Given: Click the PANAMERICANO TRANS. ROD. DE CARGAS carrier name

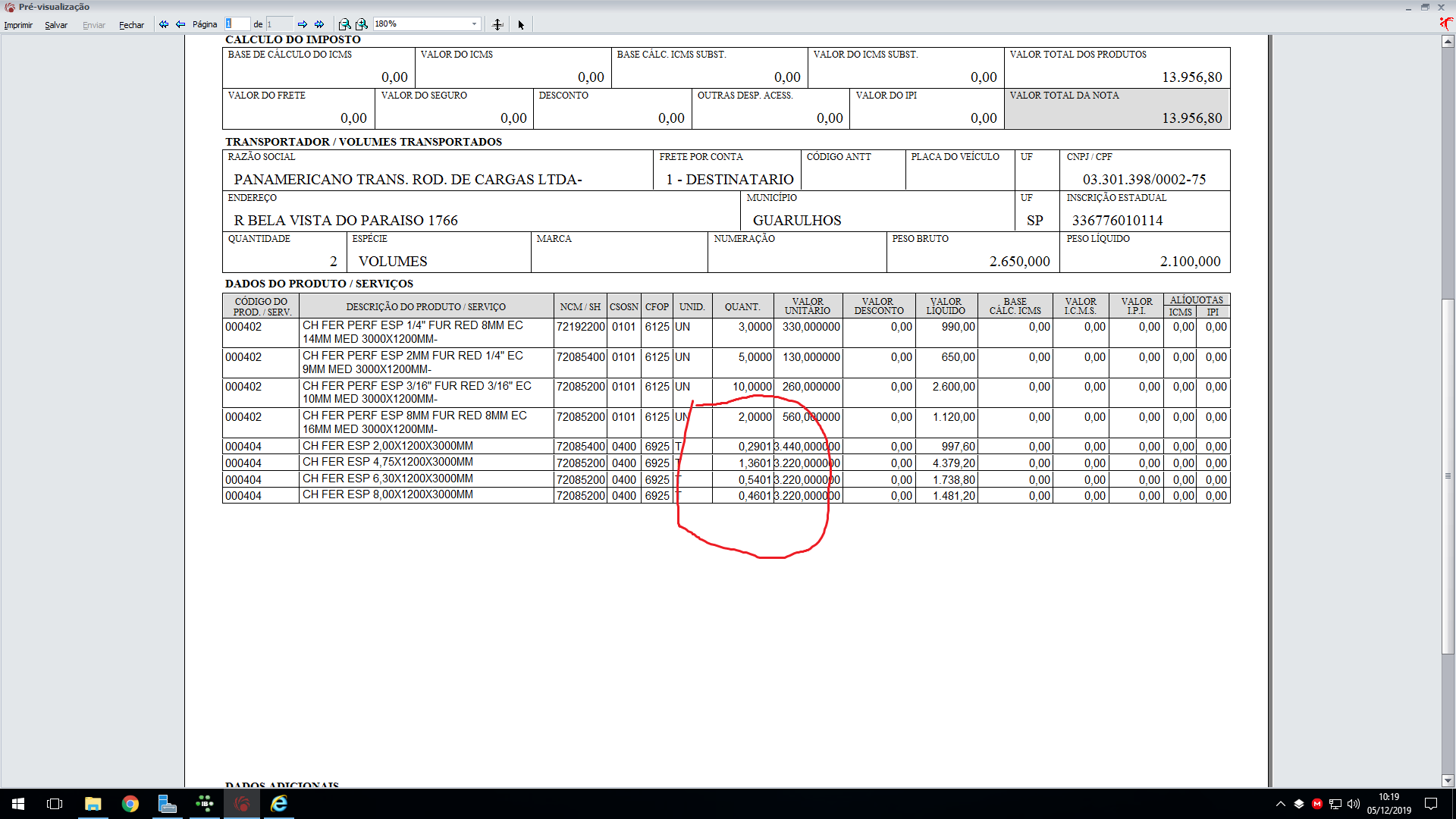Looking at the screenshot, I should pyautogui.click(x=408, y=180).
